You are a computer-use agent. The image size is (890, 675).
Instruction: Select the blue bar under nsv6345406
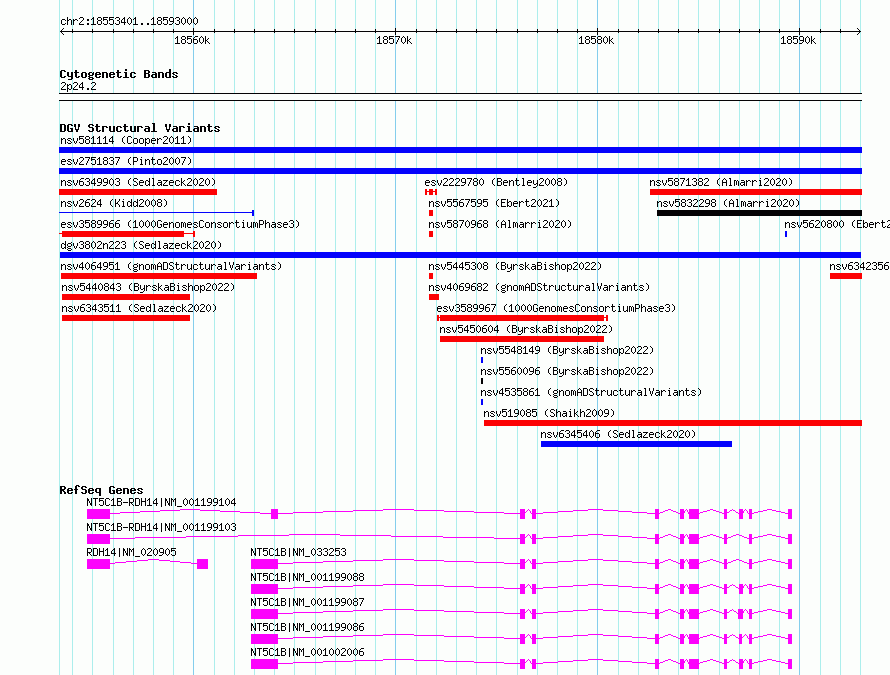pos(636,444)
